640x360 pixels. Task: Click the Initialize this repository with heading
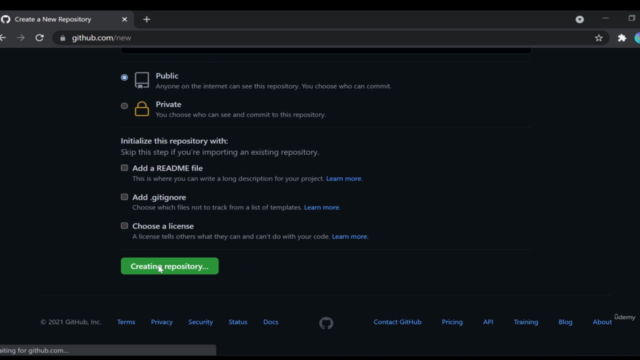click(174, 141)
